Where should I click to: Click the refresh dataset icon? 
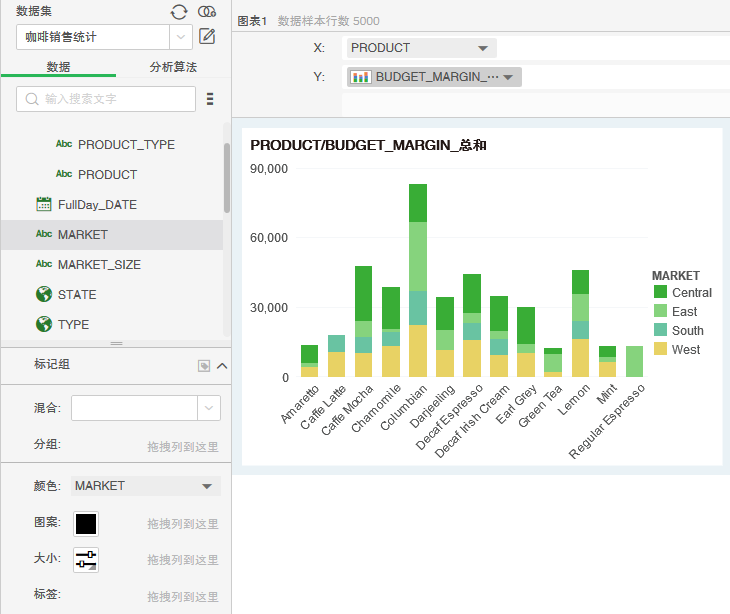[179, 12]
